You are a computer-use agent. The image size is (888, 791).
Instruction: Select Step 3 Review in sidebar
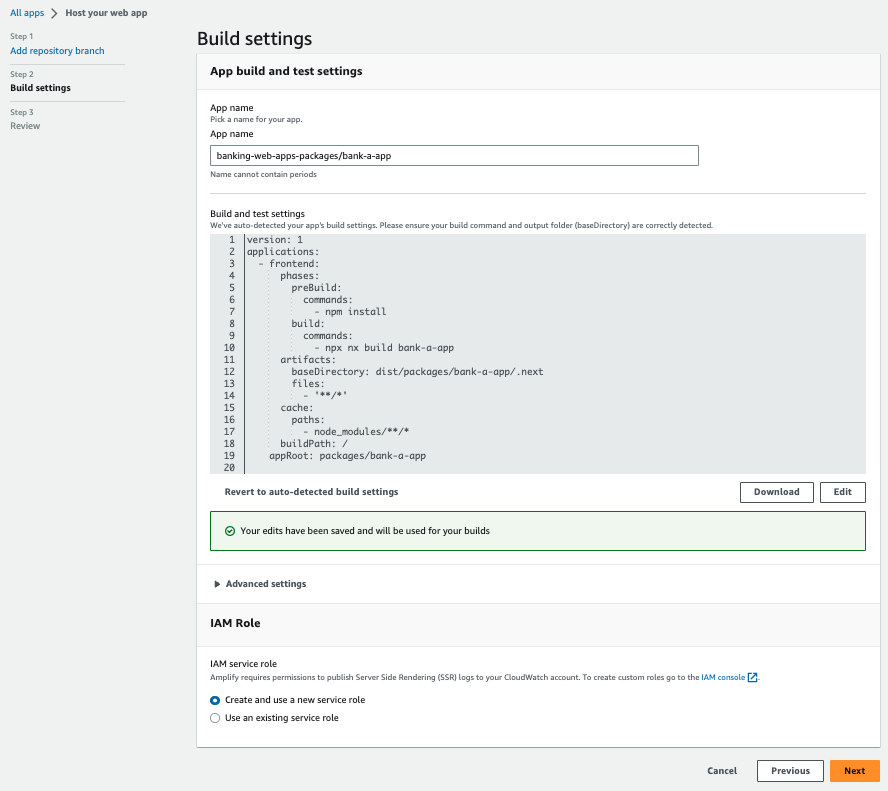pyautogui.click(x=25, y=125)
